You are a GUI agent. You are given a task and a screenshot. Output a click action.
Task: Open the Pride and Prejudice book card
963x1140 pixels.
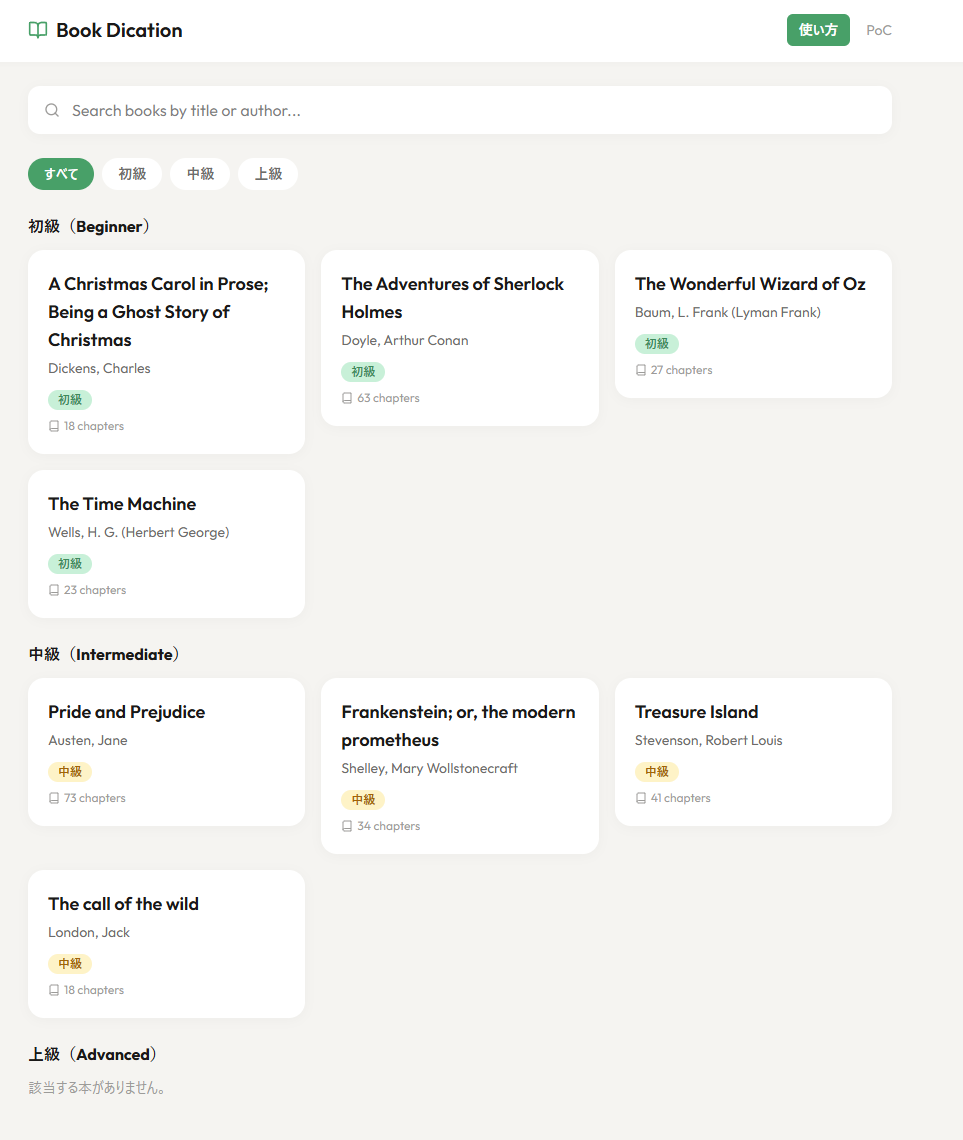166,752
